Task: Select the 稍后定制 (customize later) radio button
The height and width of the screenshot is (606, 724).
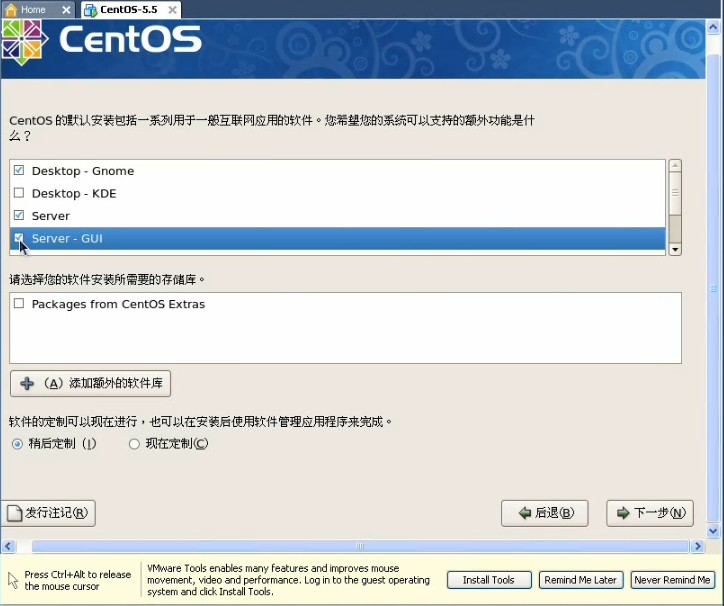Action: pos(17,444)
